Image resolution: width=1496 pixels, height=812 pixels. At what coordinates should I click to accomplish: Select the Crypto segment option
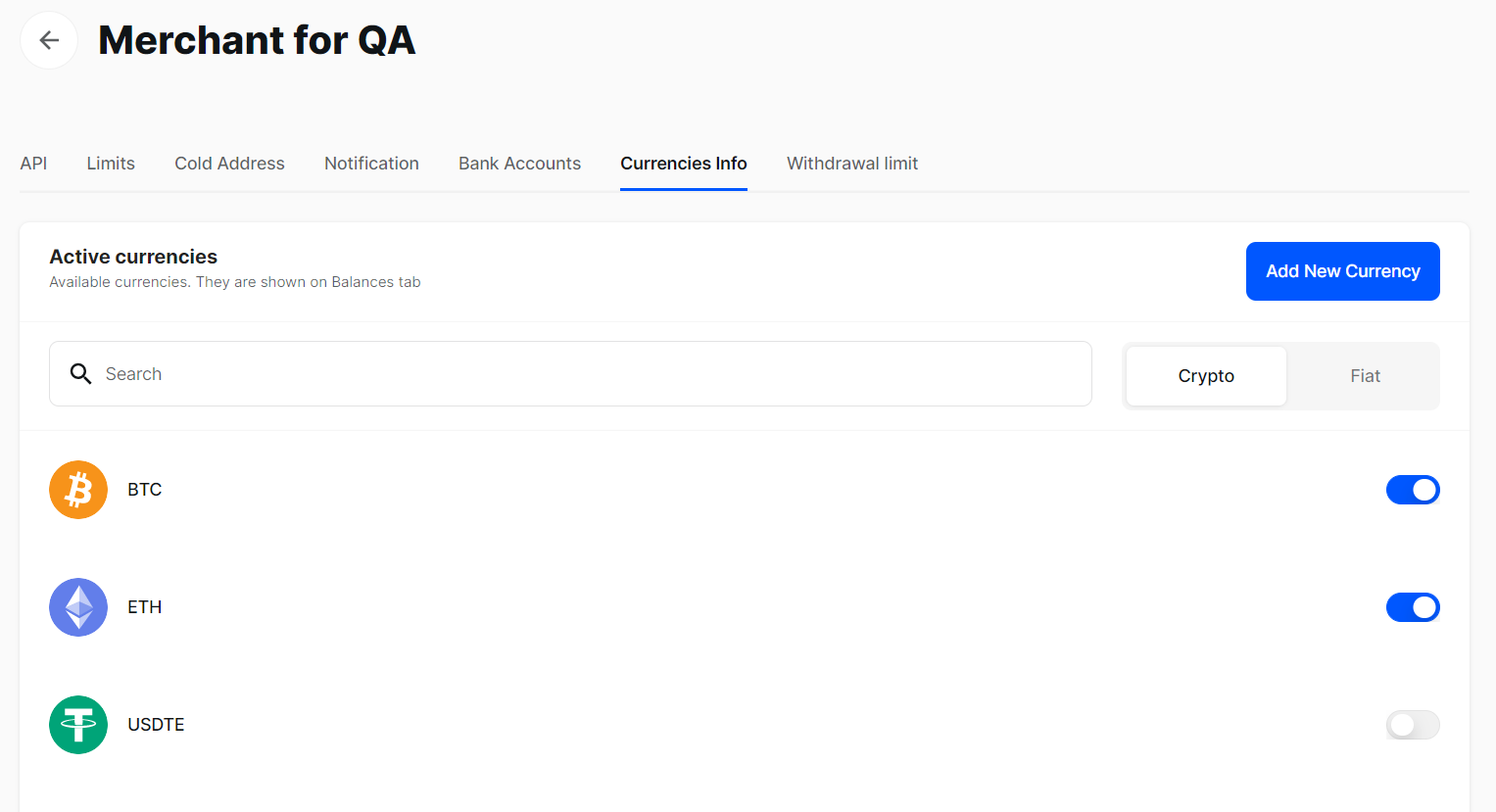pos(1206,376)
